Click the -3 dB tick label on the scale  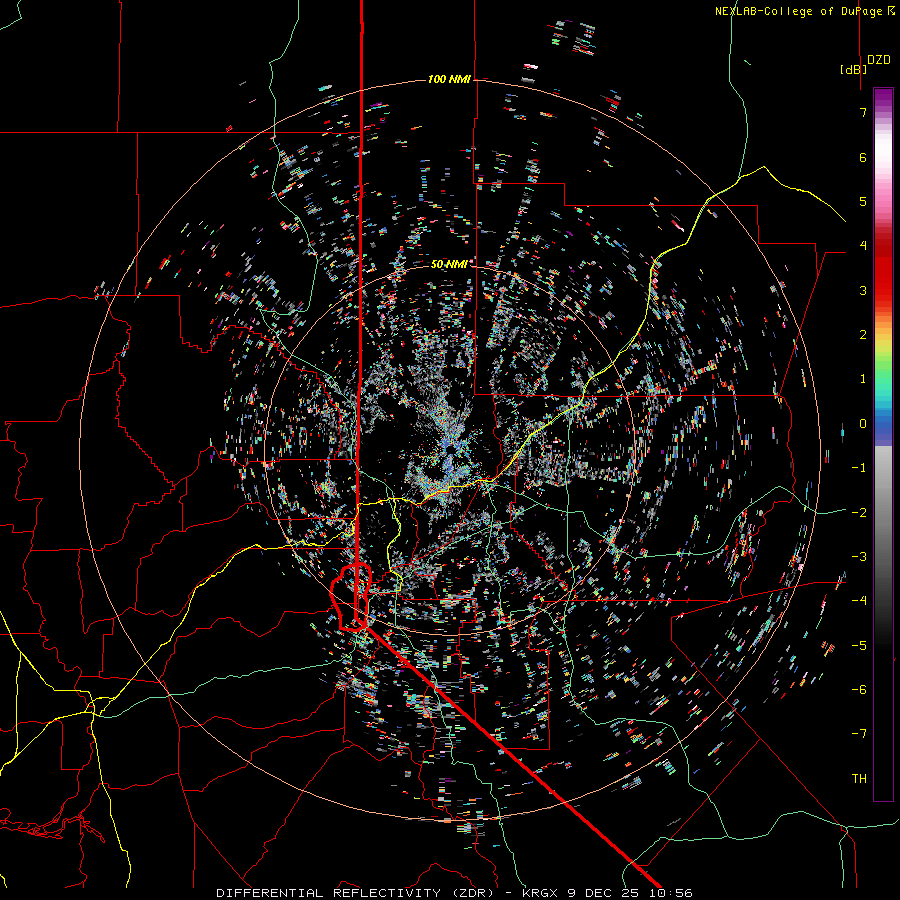coord(859,557)
